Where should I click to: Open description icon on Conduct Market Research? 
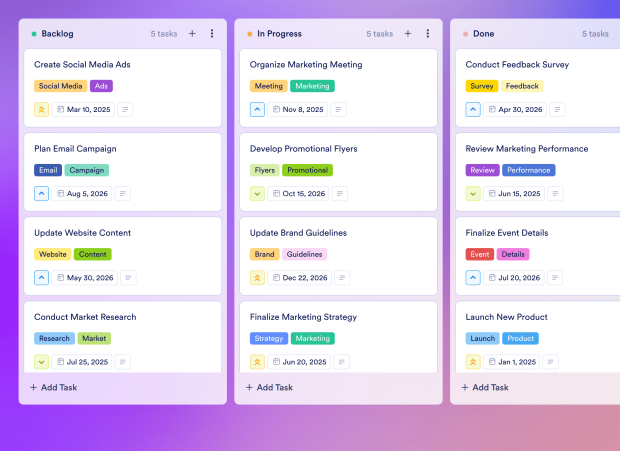tap(123, 362)
